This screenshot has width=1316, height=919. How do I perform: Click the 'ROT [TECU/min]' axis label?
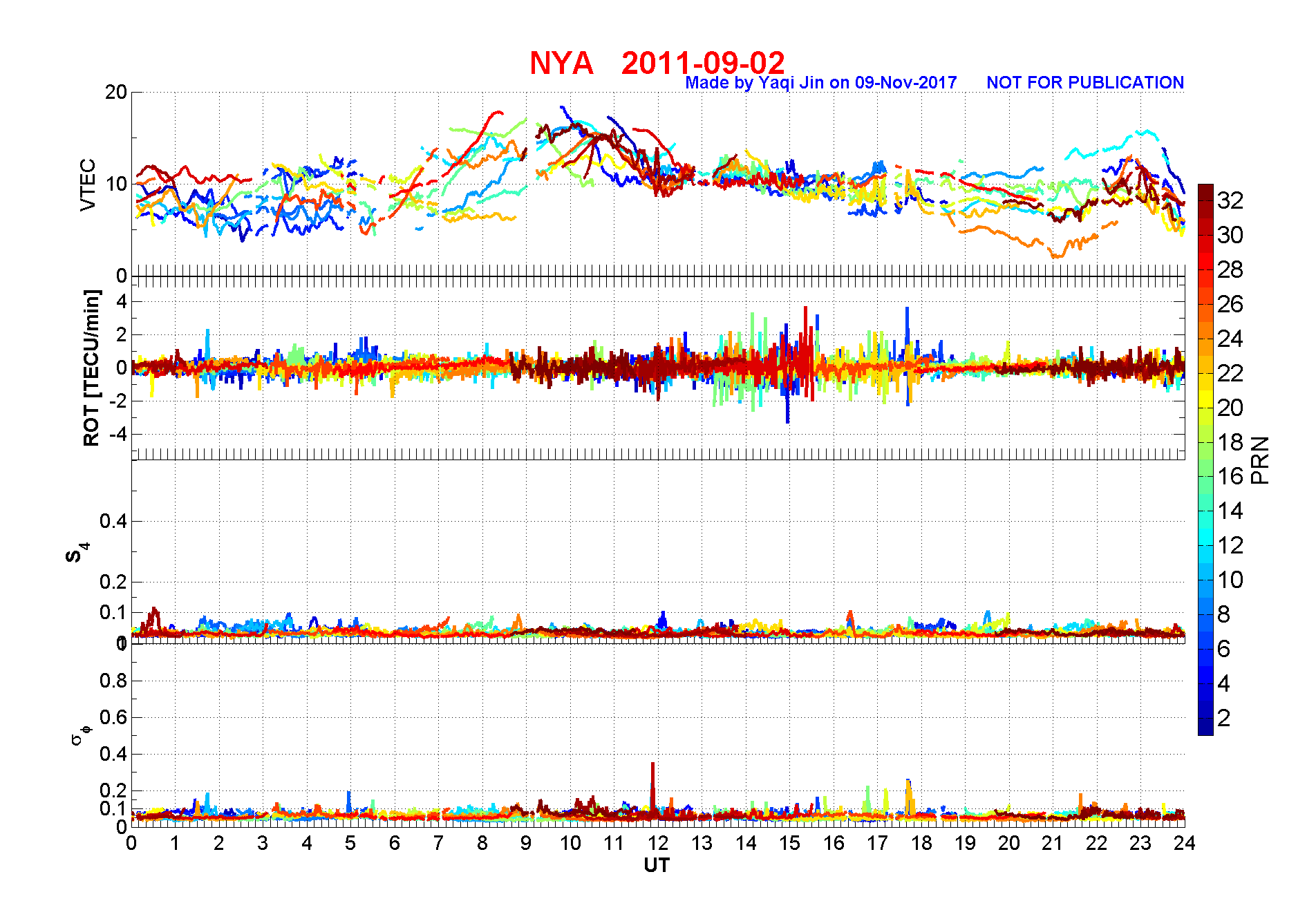91,368
